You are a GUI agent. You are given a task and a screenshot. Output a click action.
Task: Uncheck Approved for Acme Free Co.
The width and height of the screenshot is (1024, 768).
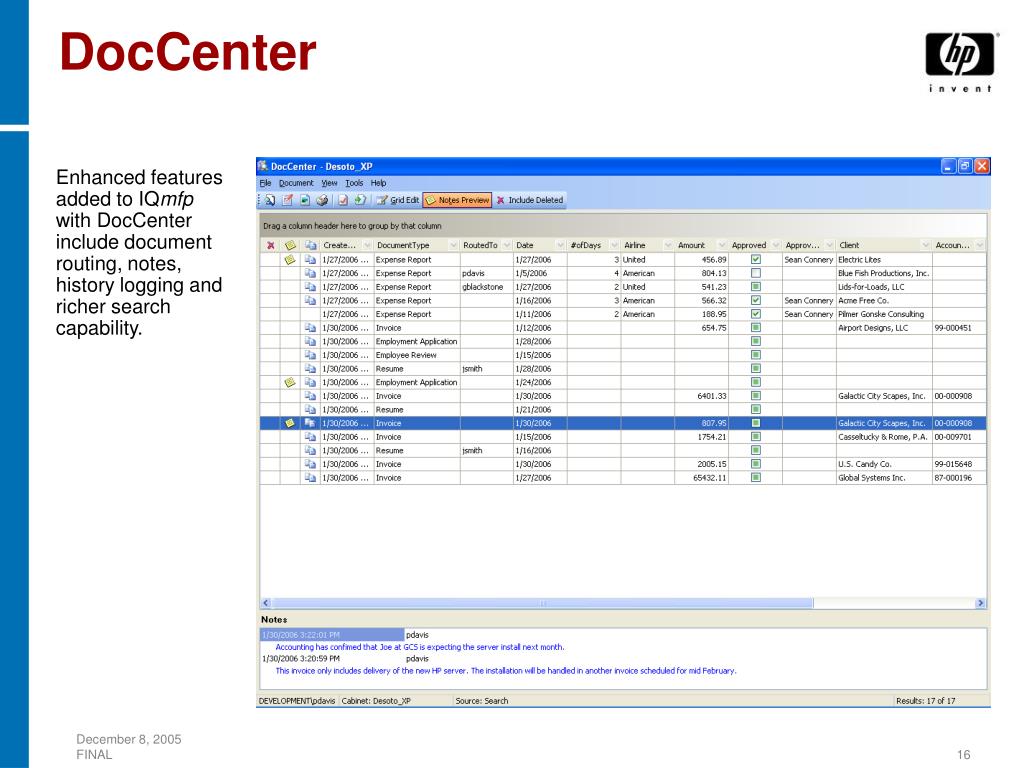click(756, 300)
